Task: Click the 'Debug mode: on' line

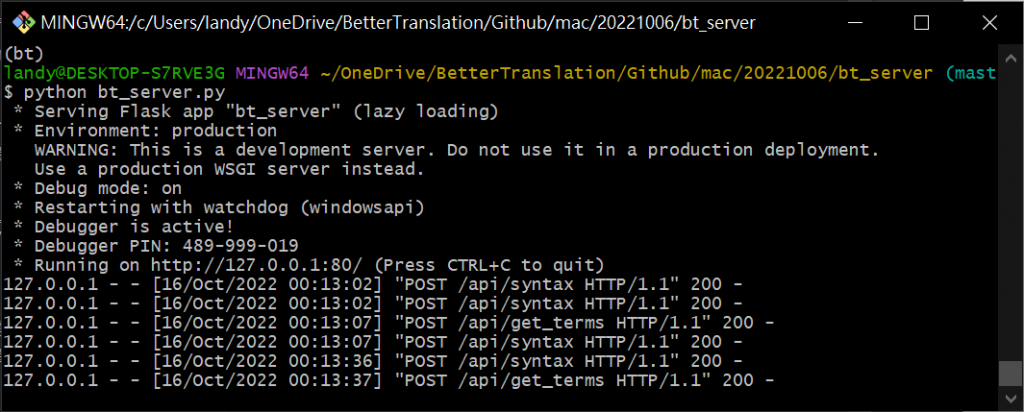Action: click(97, 189)
